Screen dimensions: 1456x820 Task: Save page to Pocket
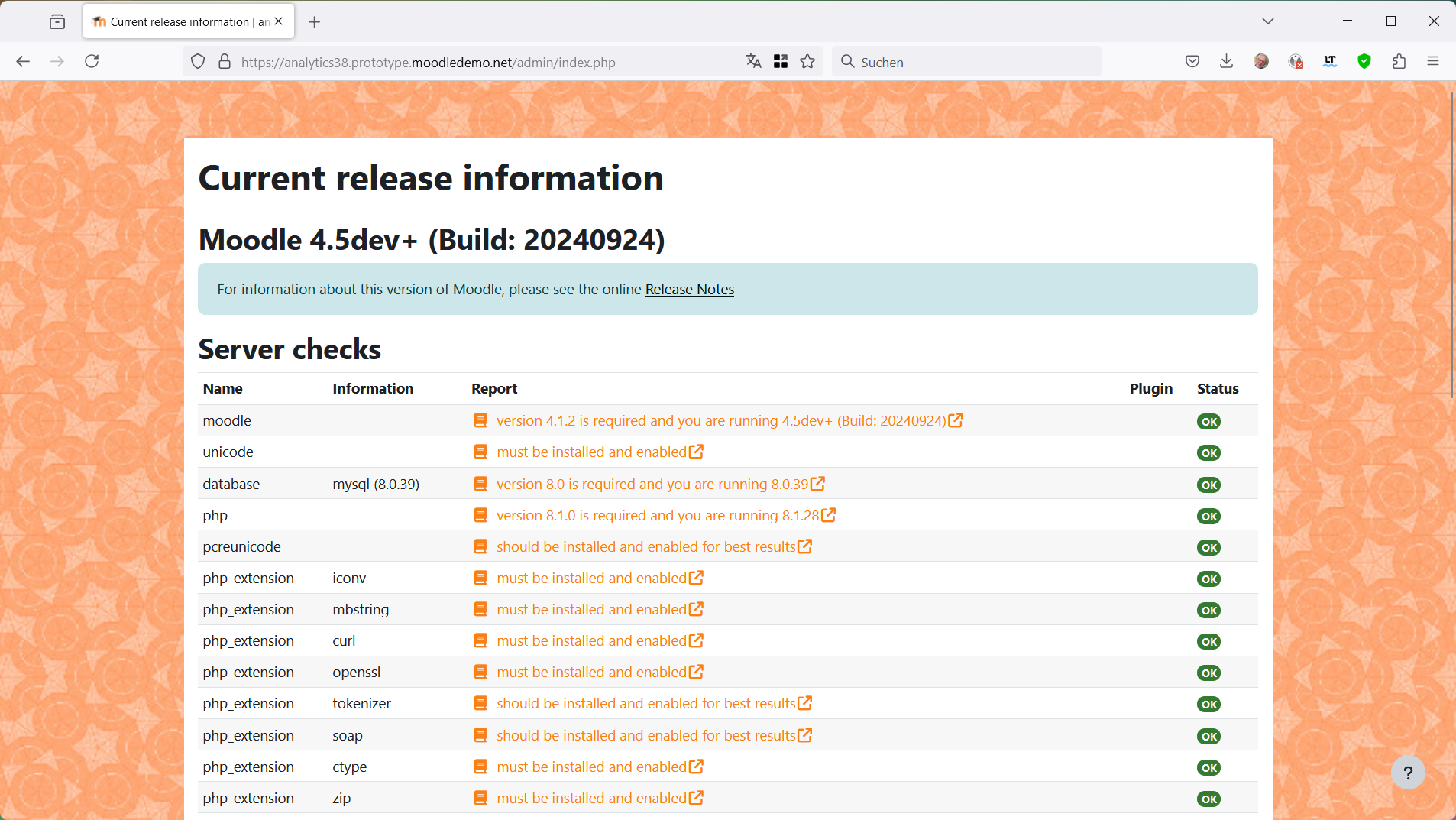point(1192,62)
